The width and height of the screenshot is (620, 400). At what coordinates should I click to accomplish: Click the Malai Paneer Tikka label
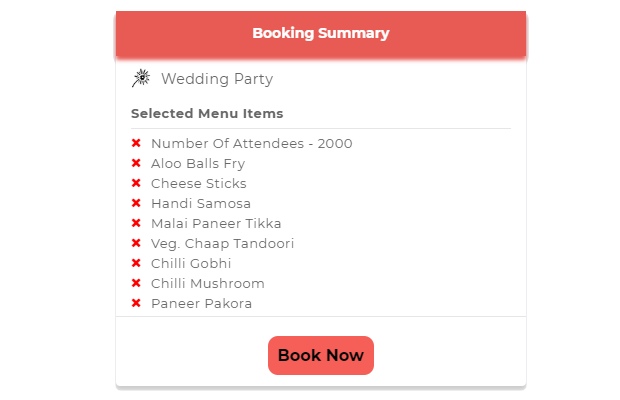(x=216, y=223)
